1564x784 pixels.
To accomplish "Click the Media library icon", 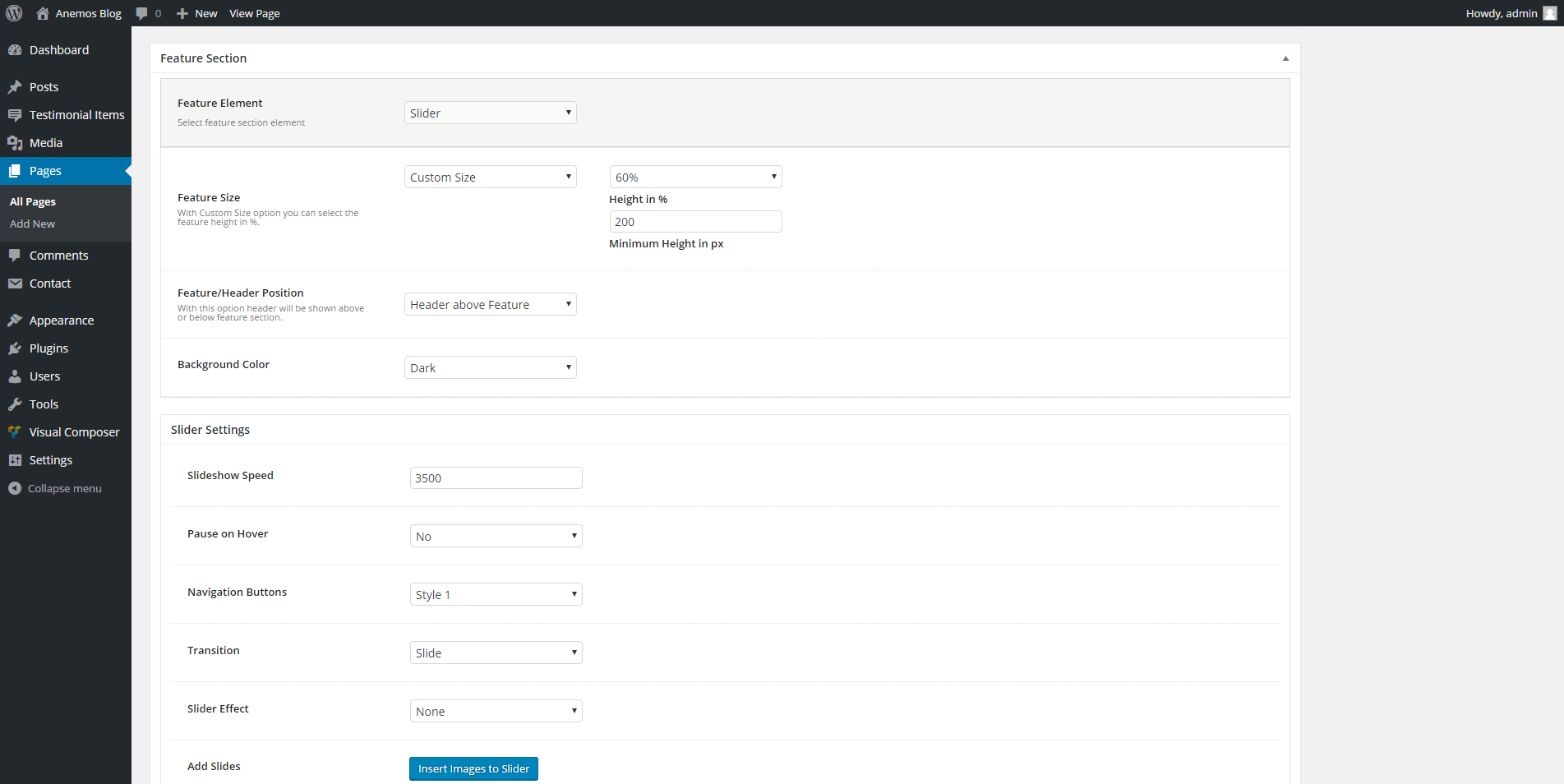I will pyautogui.click(x=15, y=143).
